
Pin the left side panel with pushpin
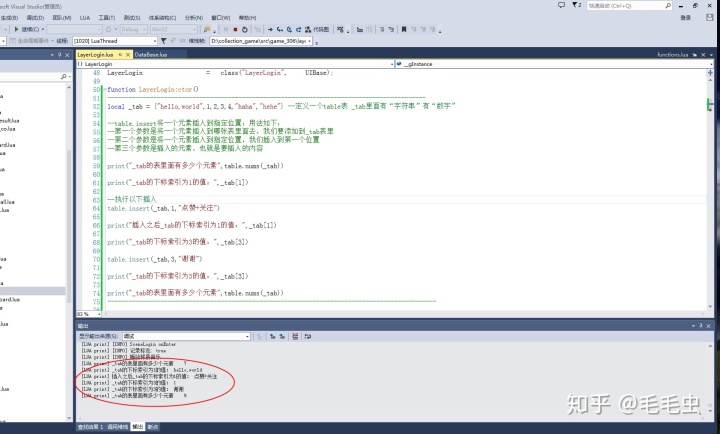pyautogui.click(x=59, y=55)
